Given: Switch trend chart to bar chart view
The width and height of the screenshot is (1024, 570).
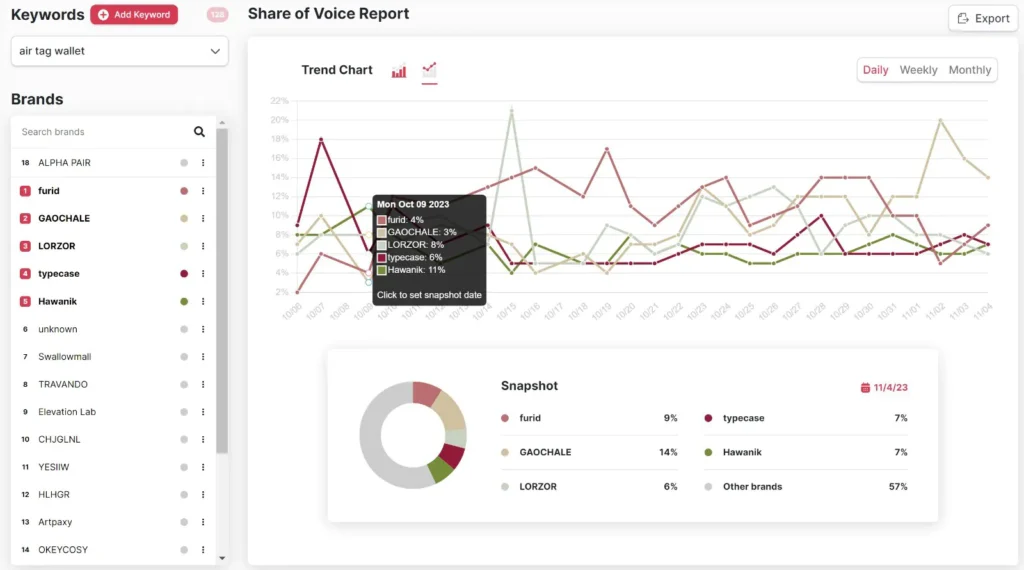Looking at the screenshot, I should (x=399, y=71).
